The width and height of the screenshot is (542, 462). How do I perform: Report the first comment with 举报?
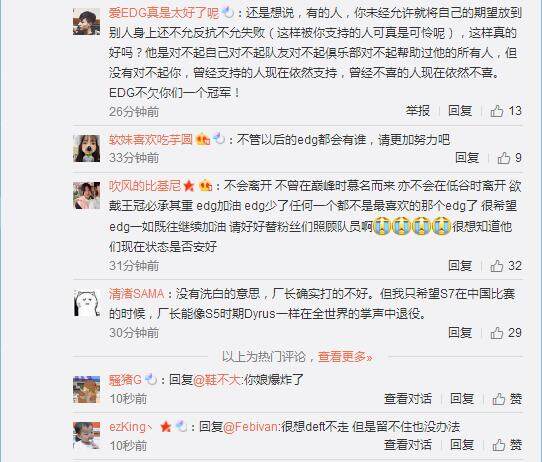pyautogui.click(x=418, y=111)
